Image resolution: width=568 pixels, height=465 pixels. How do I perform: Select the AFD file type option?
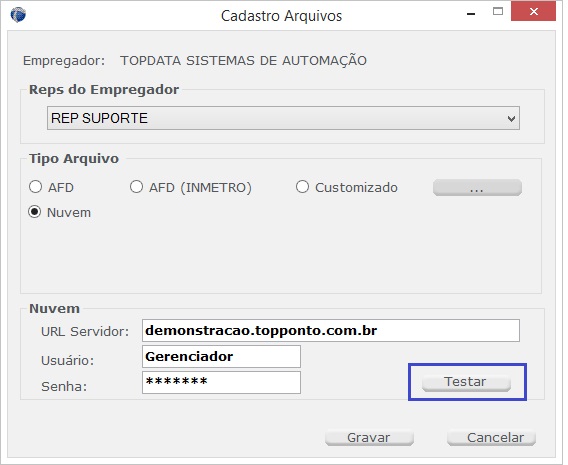(x=36, y=187)
